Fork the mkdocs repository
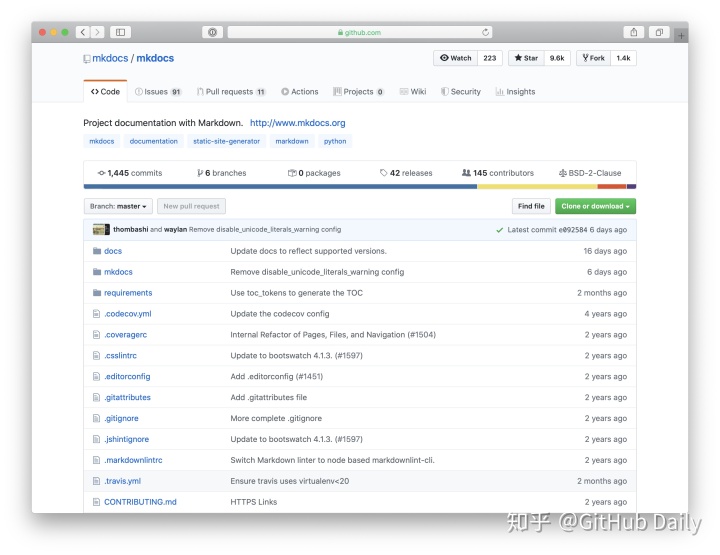Viewport: 720px width, 555px height. click(593, 58)
